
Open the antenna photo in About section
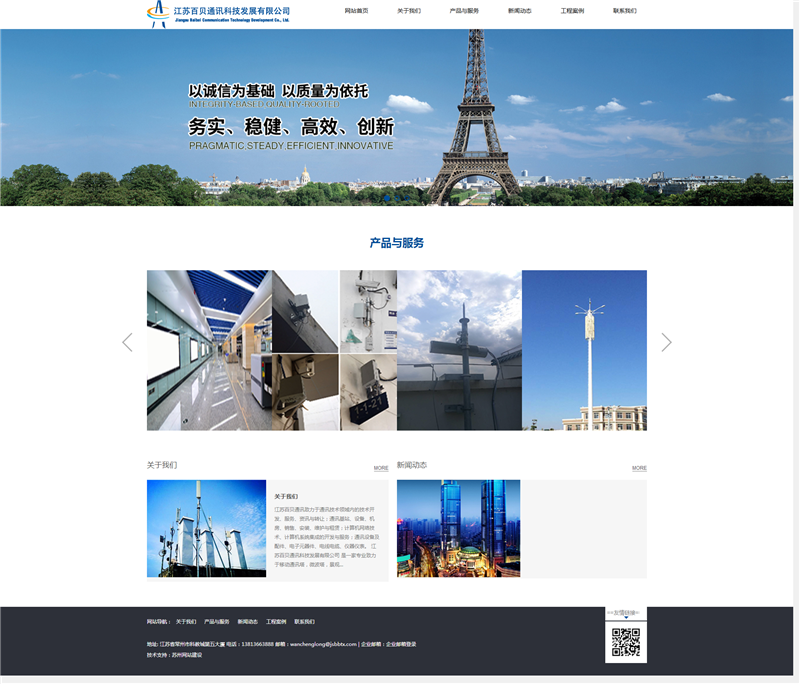(207, 528)
